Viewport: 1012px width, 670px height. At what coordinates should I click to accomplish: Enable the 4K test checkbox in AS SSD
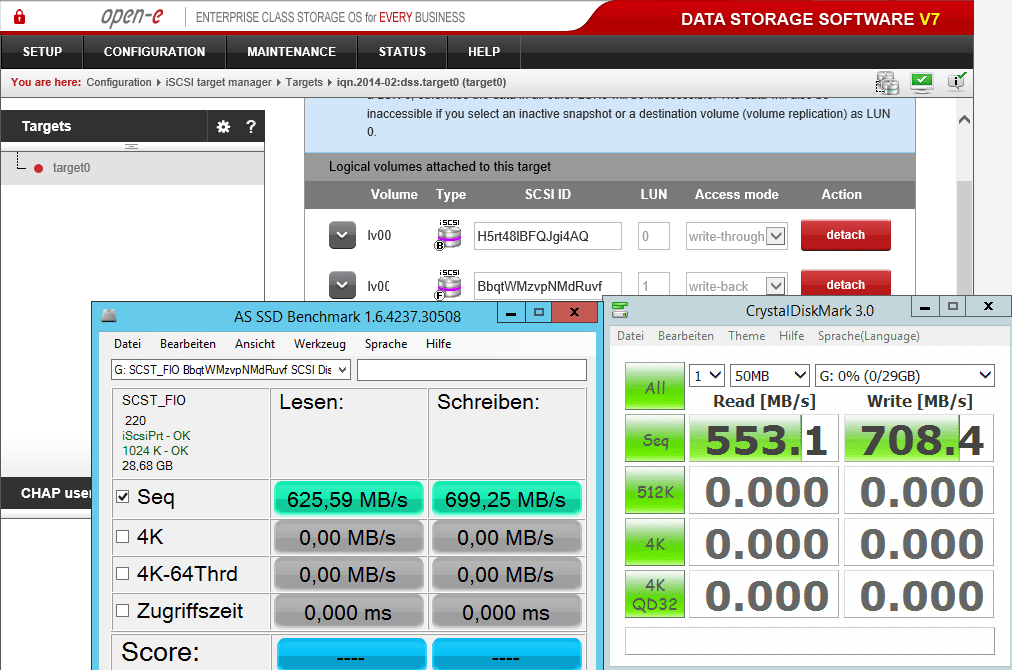123,536
